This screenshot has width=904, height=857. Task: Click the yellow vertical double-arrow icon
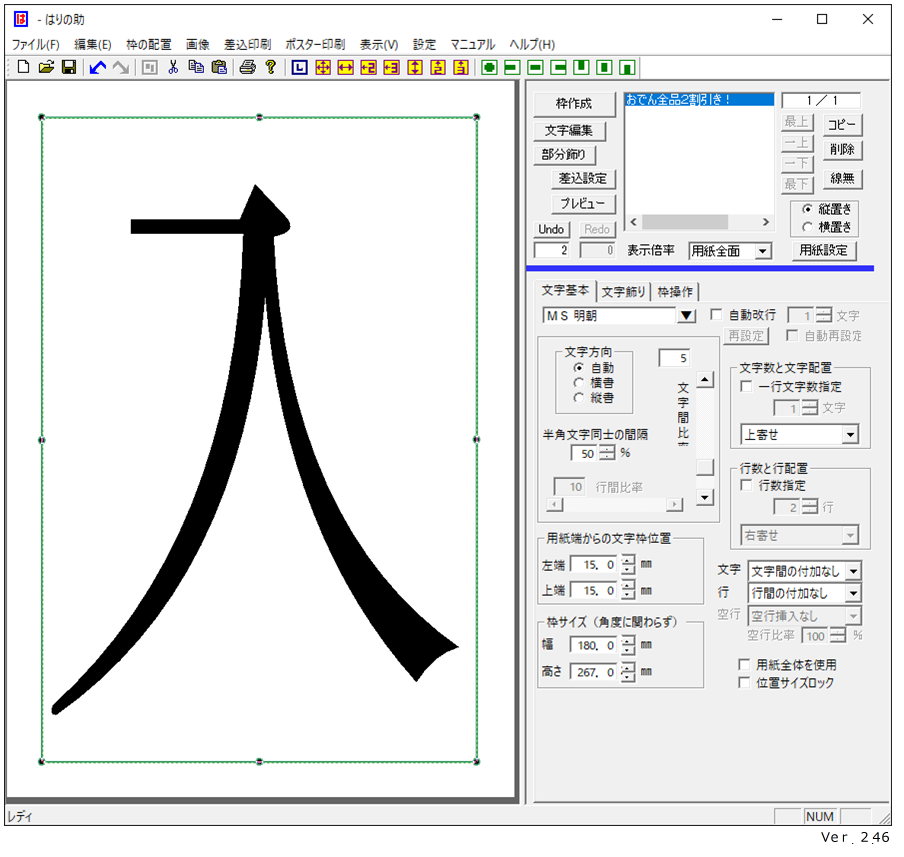(x=415, y=67)
